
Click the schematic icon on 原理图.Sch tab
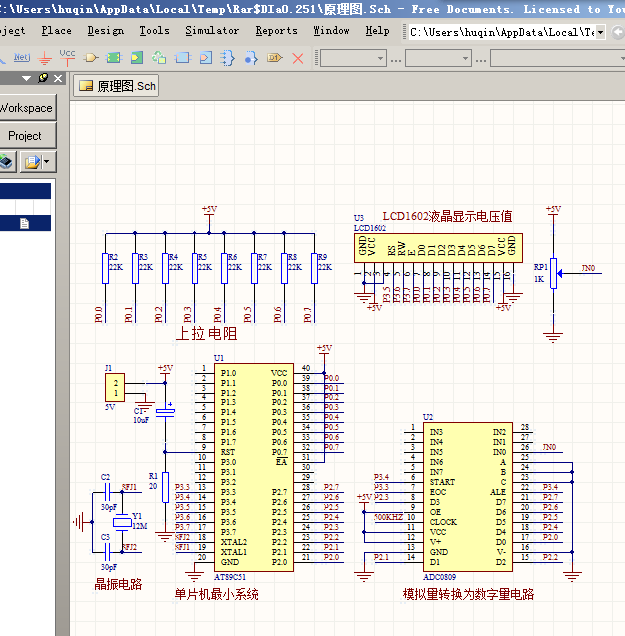pyautogui.click(x=86, y=86)
